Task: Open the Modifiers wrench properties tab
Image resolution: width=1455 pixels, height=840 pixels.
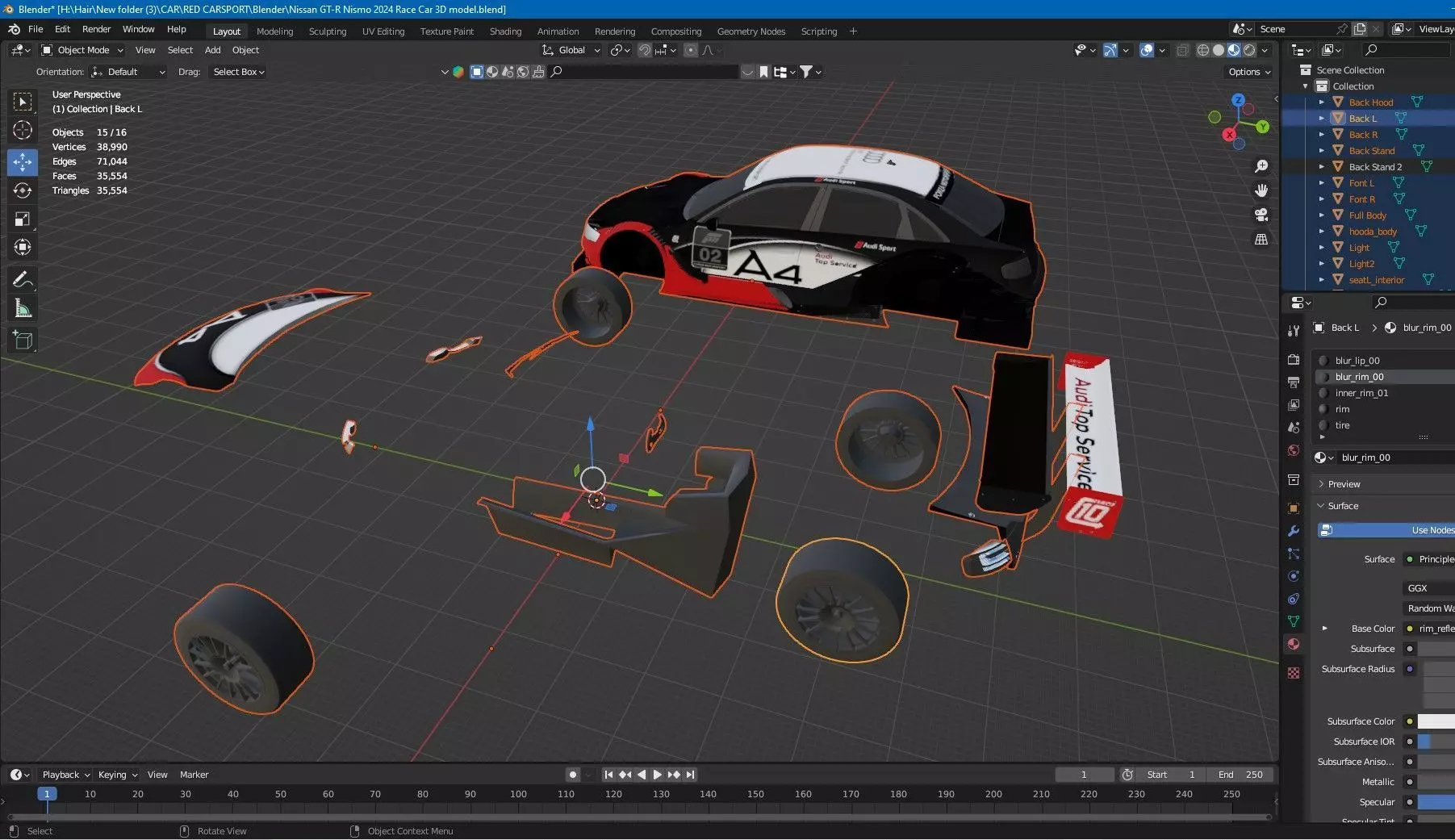Action: pyautogui.click(x=1294, y=531)
